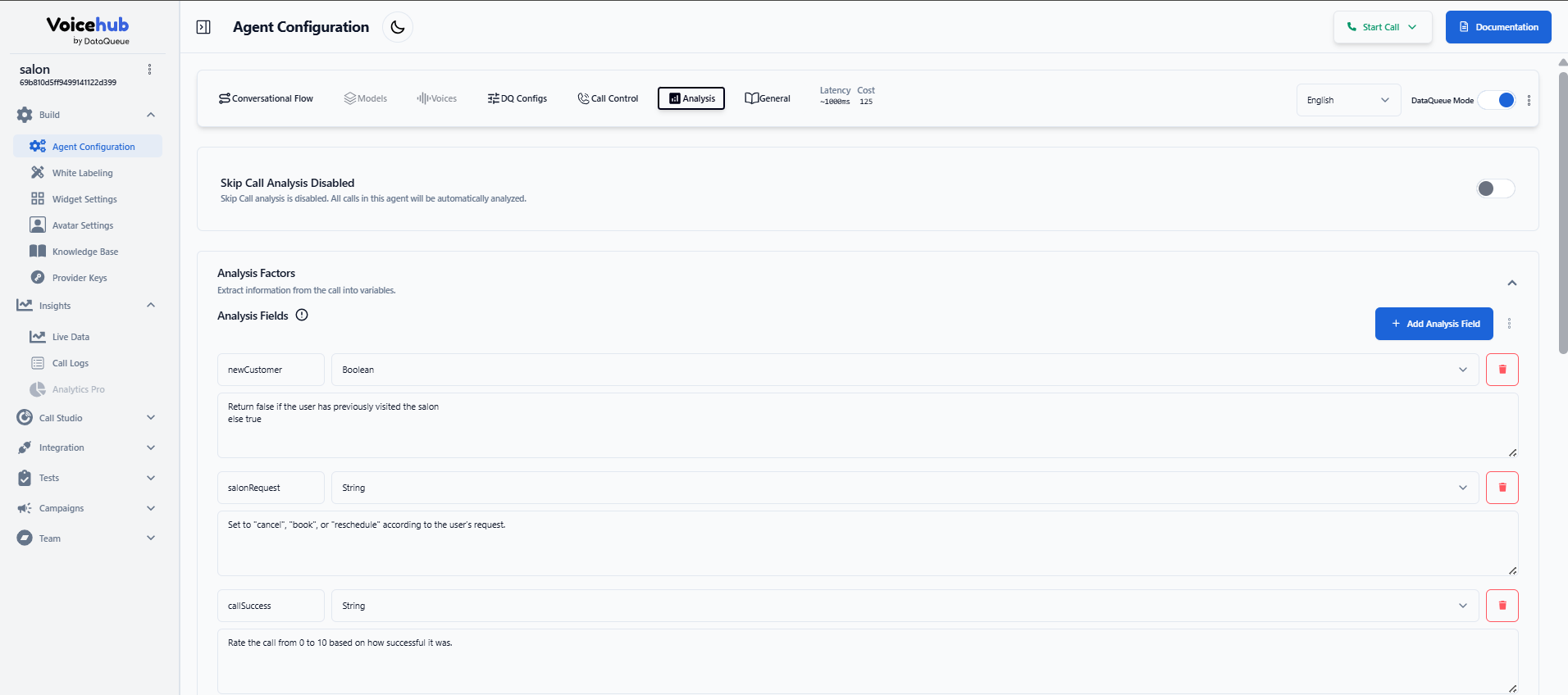Open Knowledge Base from sidebar
1568x695 pixels.
click(x=85, y=252)
